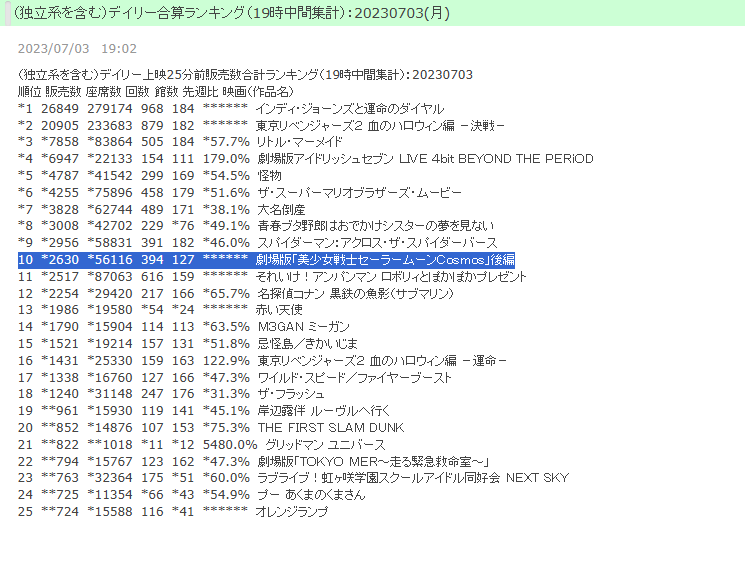Click title インディ・ジョーンズと運命のダイヤル
745x581 pixels.
(x=350, y=109)
